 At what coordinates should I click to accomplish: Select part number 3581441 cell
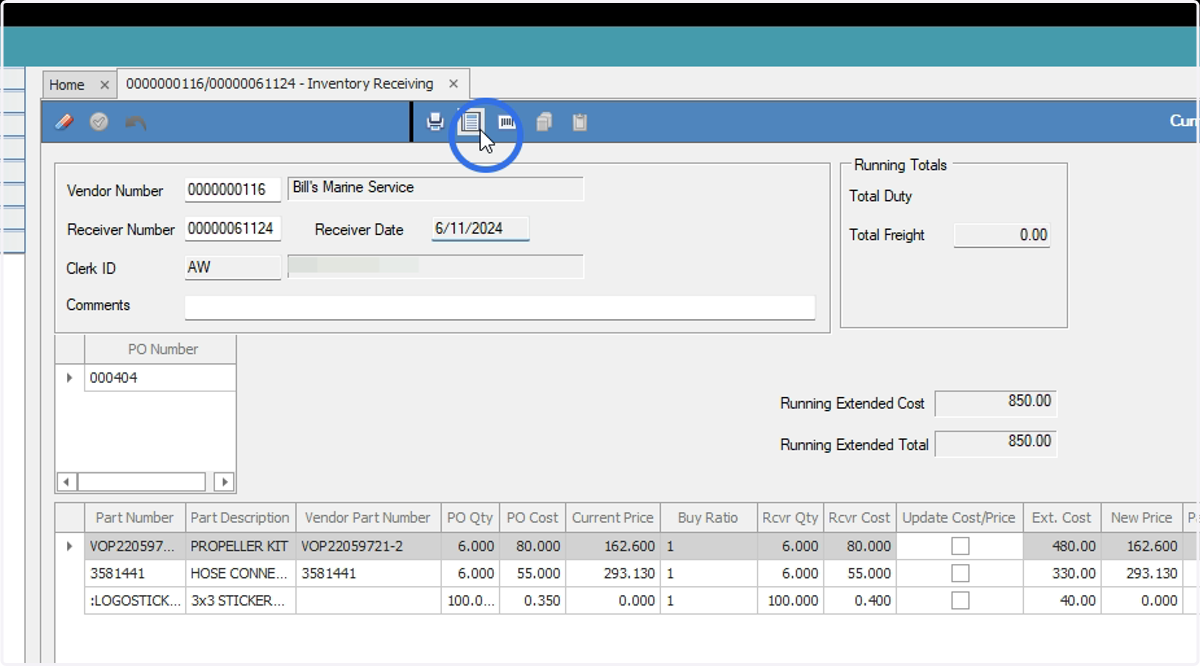pyautogui.click(x=135, y=573)
